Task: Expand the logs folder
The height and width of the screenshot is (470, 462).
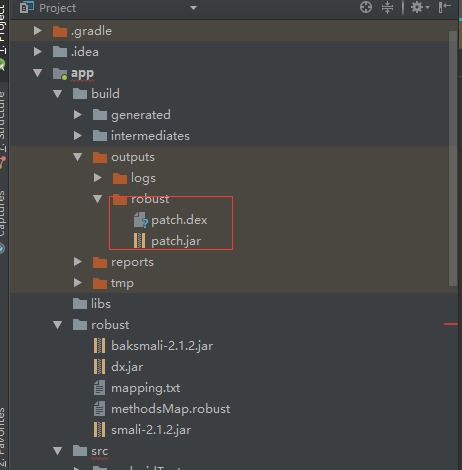Action: coord(98,178)
